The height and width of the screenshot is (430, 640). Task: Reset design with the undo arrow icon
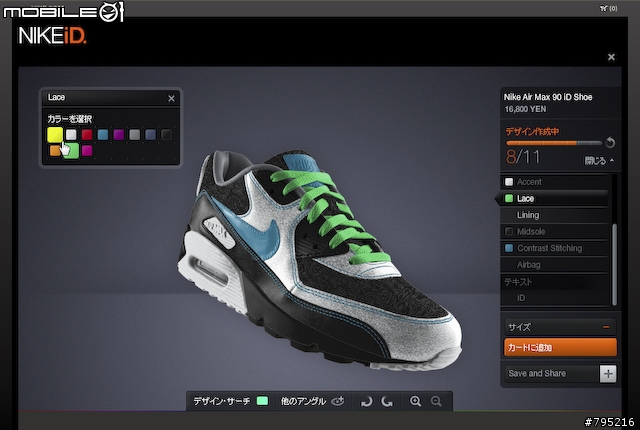[610, 142]
